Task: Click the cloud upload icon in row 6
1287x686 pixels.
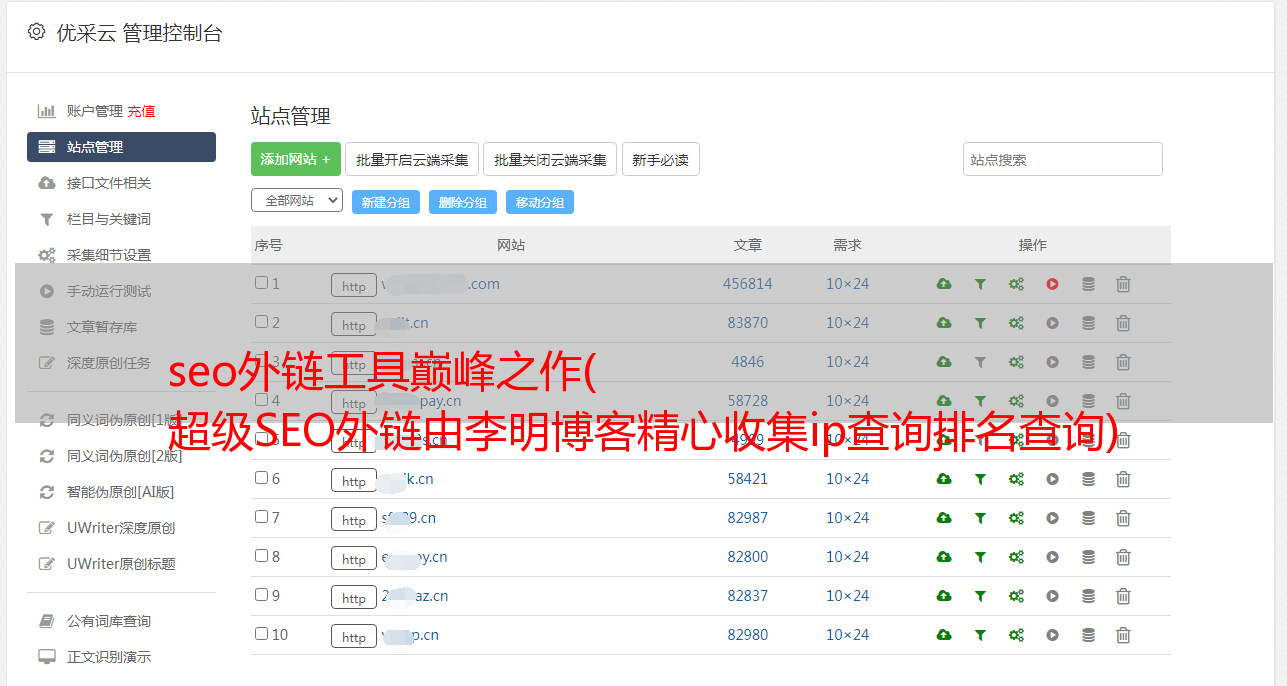Action: [944, 479]
